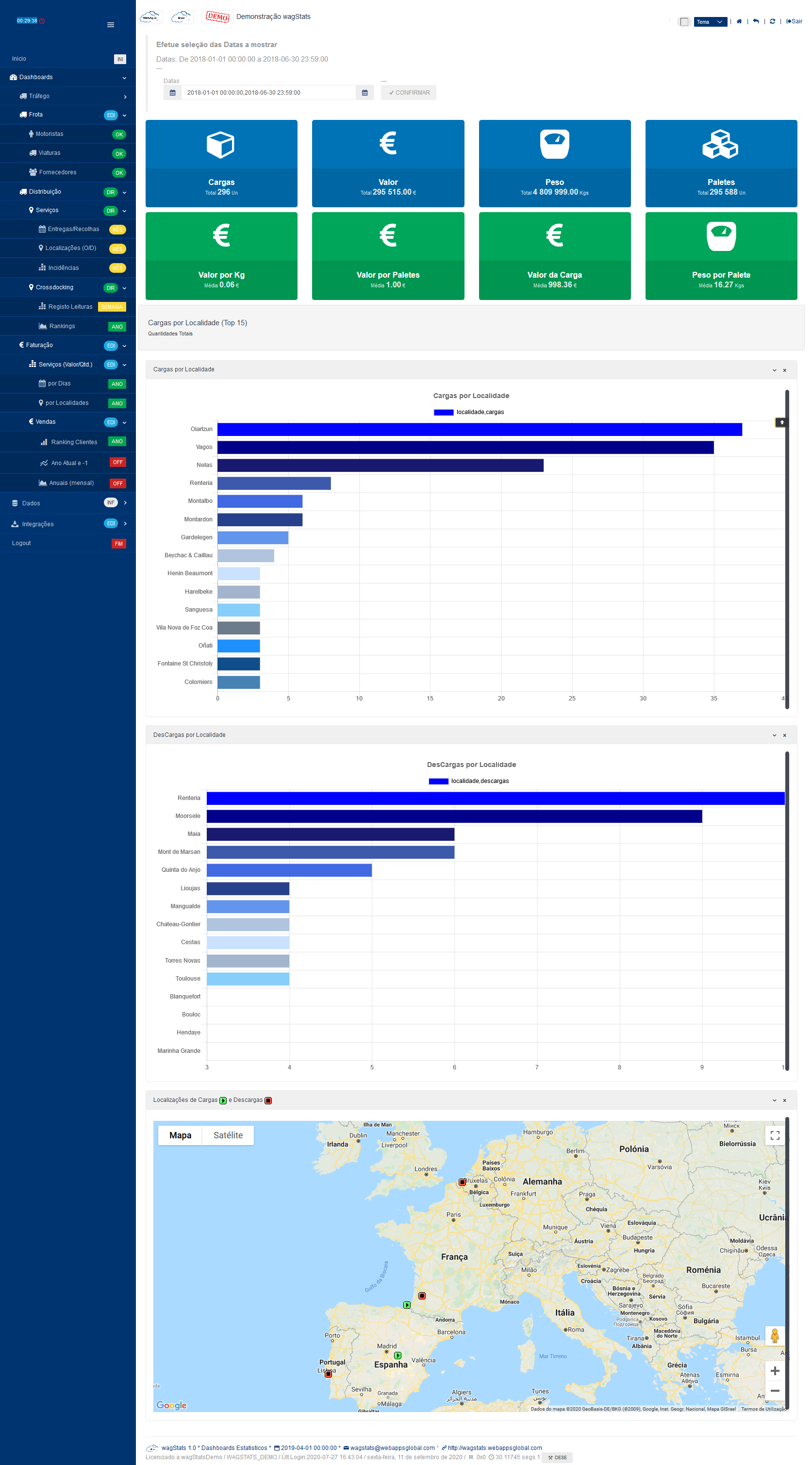The image size is (812, 1465).
Task: Click the Valor por Paletes euro icon
Action: click(388, 235)
